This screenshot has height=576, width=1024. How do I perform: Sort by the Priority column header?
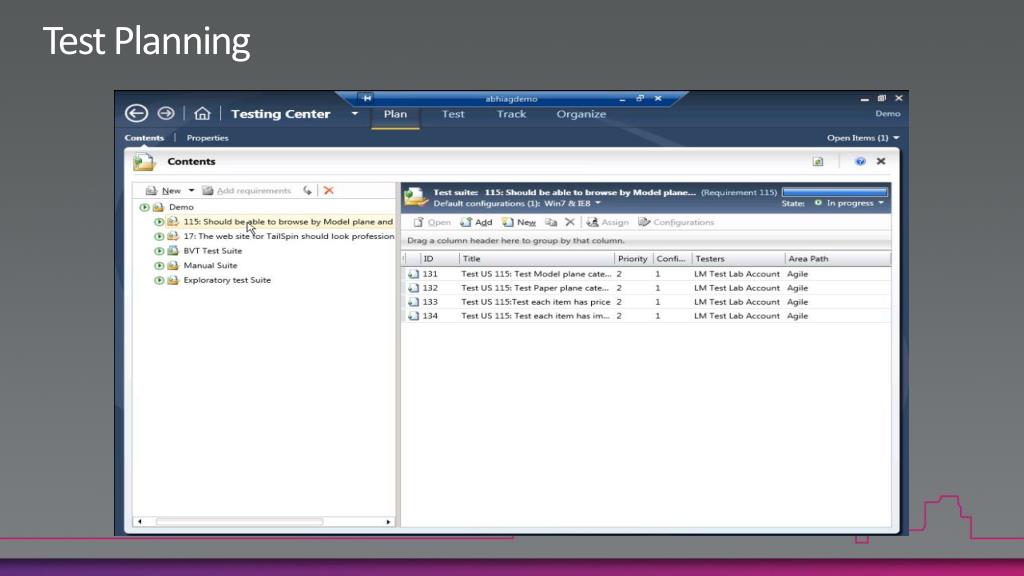click(x=633, y=259)
